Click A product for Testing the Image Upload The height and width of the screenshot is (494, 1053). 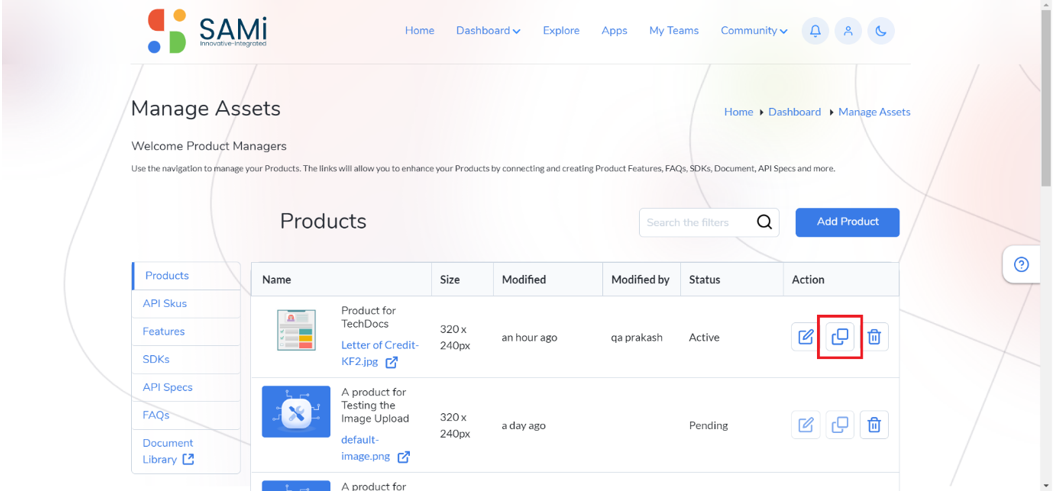[x=375, y=405]
